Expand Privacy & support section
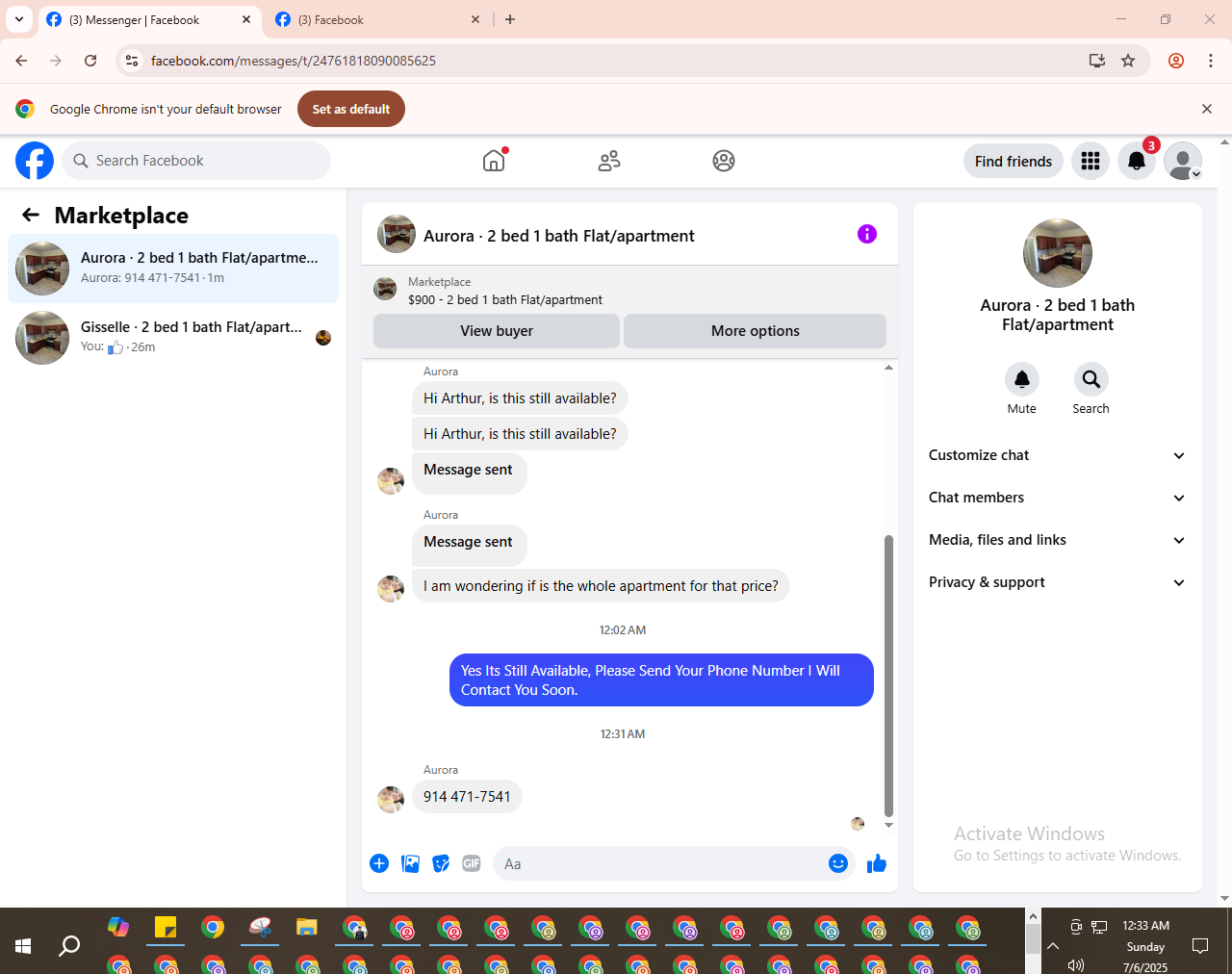The width and height of the screenshot is (1232, 974). (1058, 582)
